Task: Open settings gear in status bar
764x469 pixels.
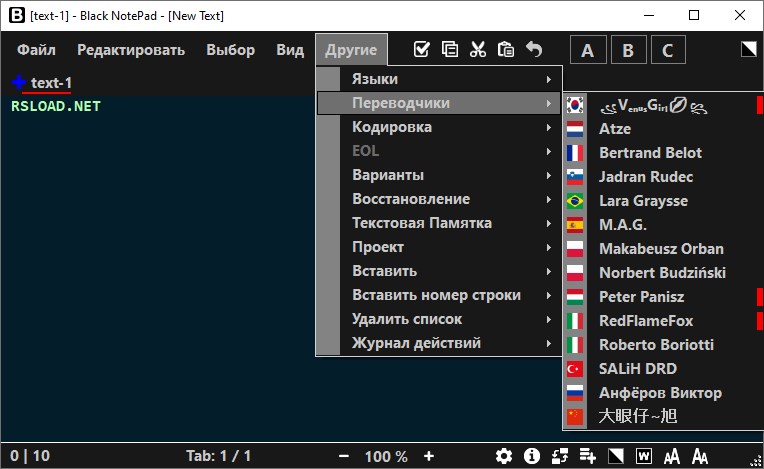Action: click(504, 456)
